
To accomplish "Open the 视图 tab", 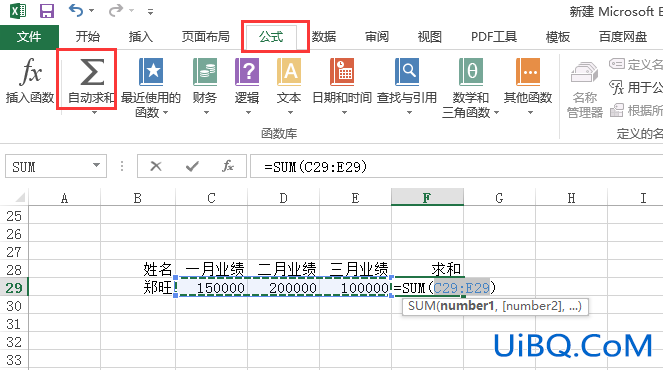I will tap(430, 37).
